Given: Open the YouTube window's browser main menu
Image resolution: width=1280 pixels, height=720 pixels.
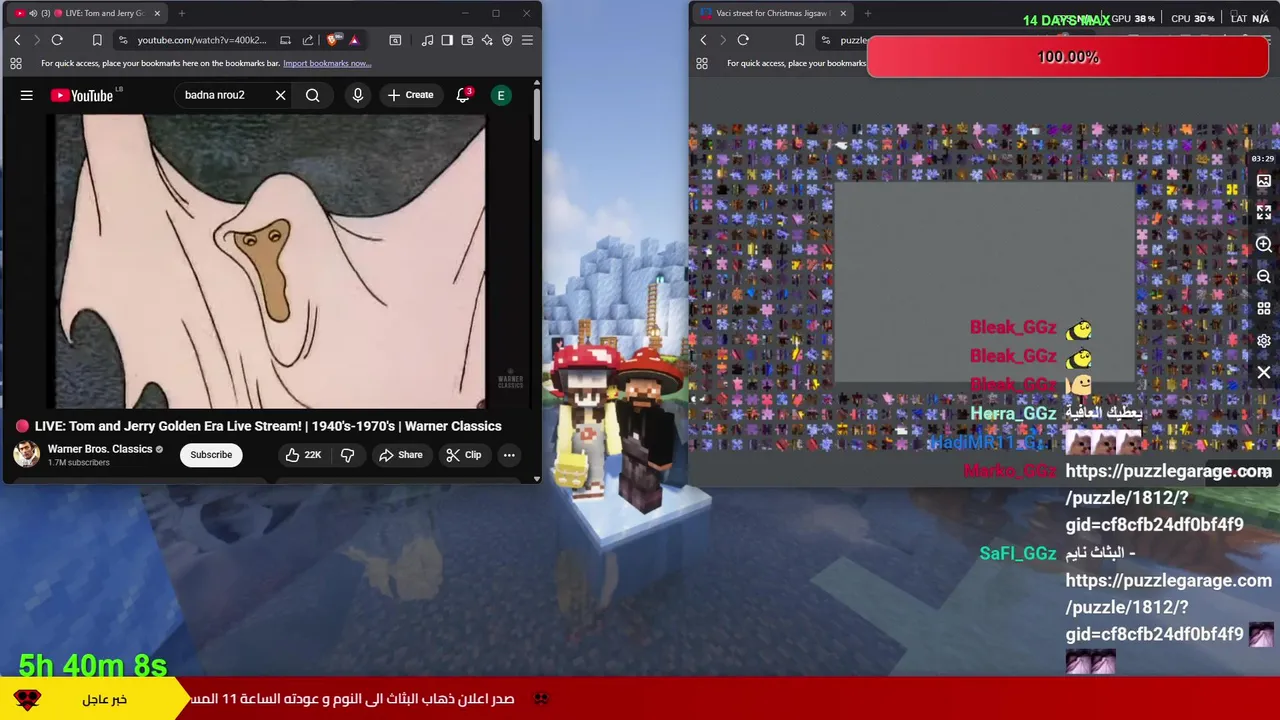Looking at the screenshot, I should pyautogui.click(x=527, y=40).
